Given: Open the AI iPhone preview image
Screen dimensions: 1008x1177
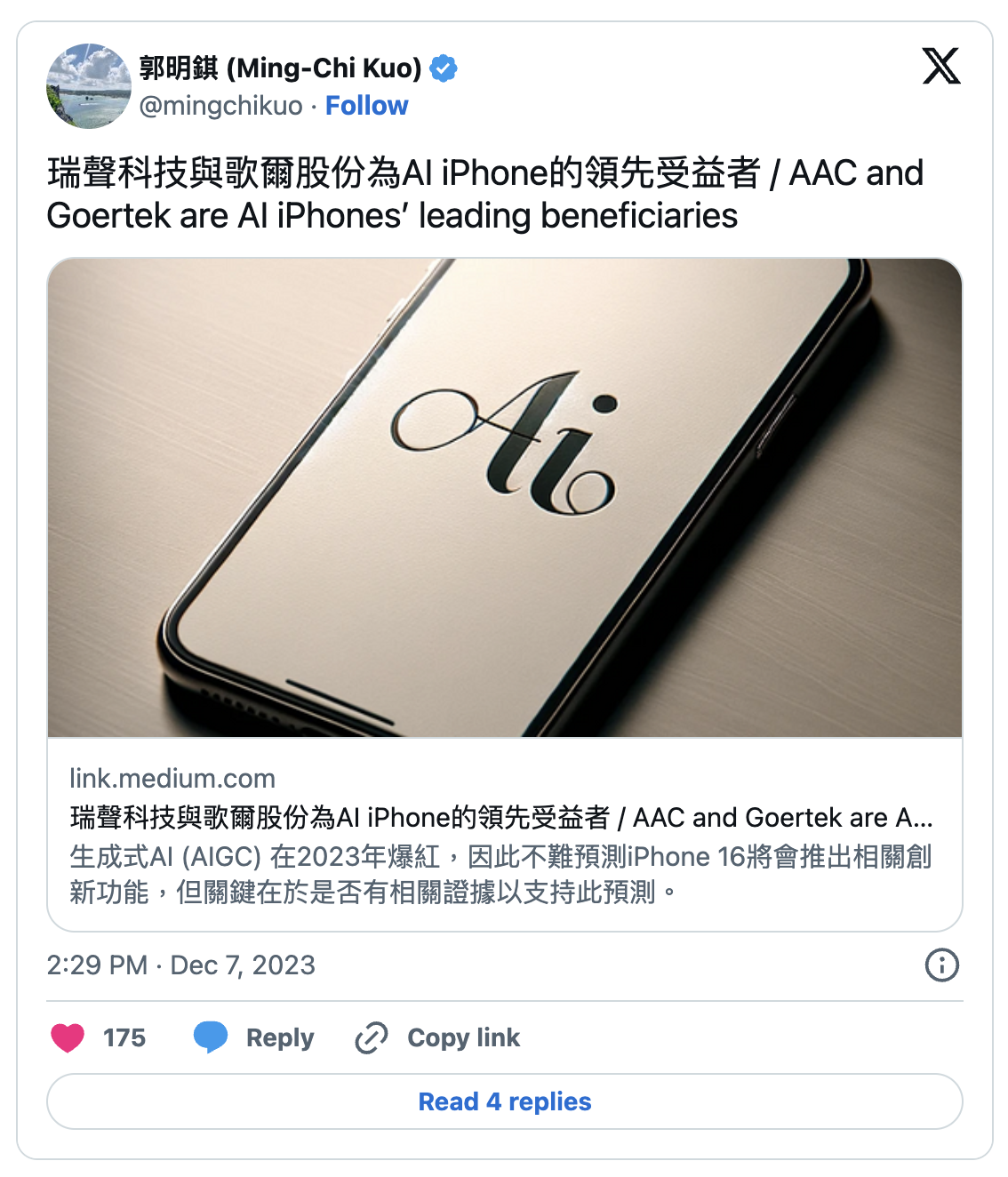Looking at the screenshot, I should [505, 498].
